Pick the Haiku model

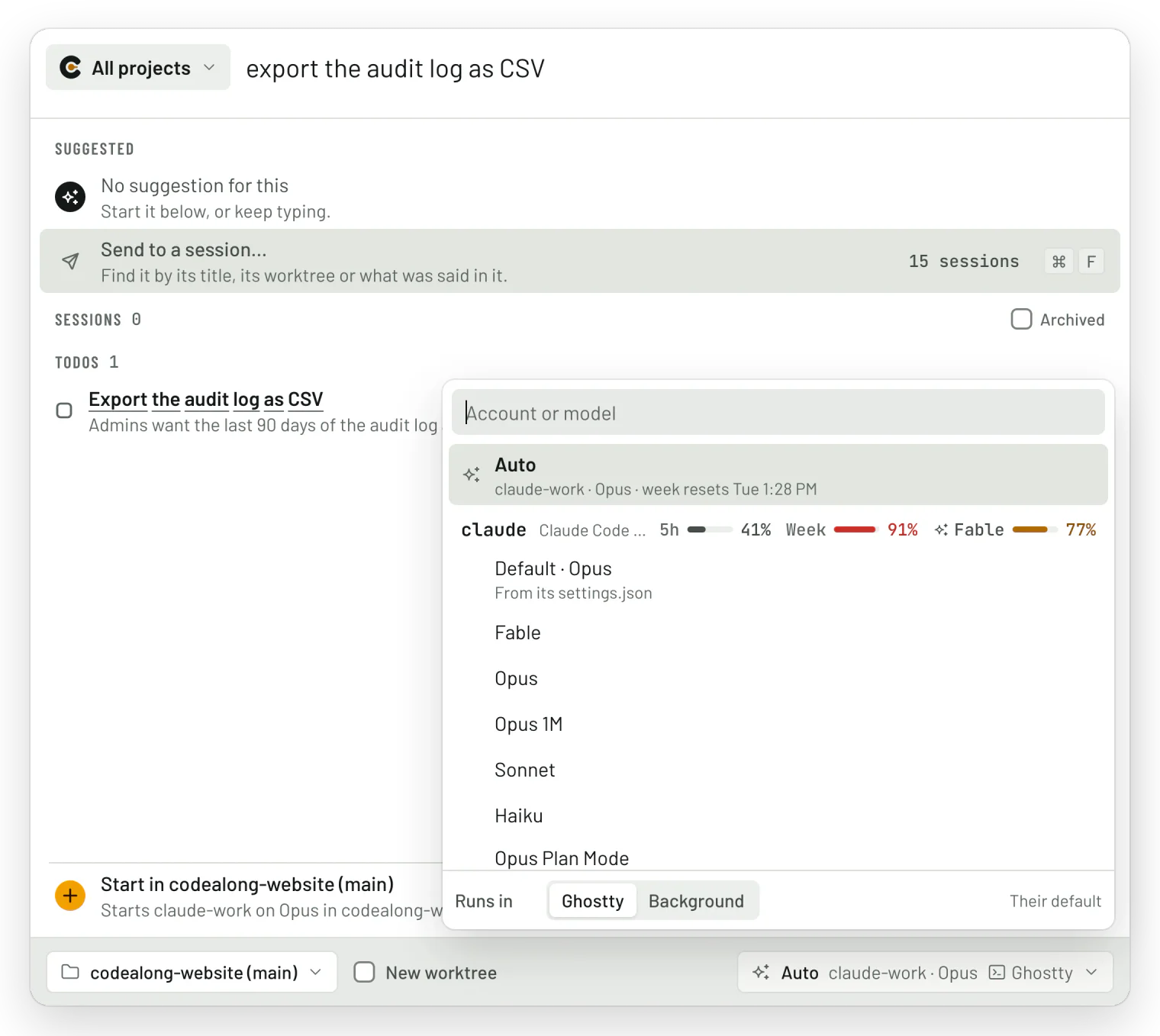click(x=778, y=816)
